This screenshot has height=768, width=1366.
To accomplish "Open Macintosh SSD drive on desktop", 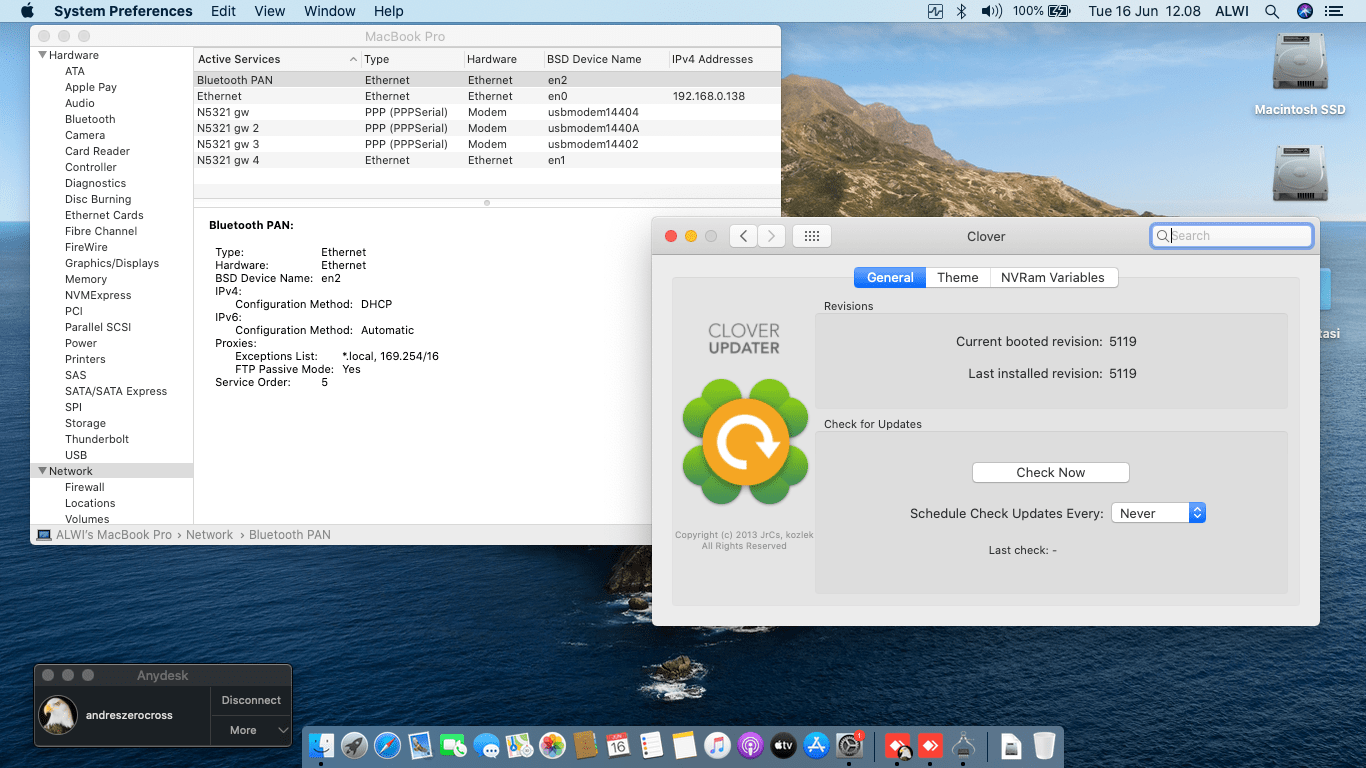I will (1300, 75).
